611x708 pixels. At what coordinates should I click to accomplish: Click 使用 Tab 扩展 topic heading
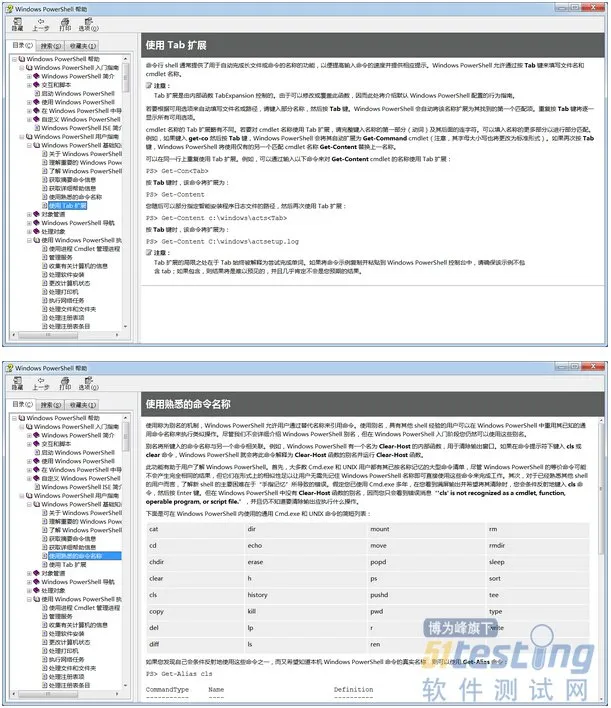176,45
